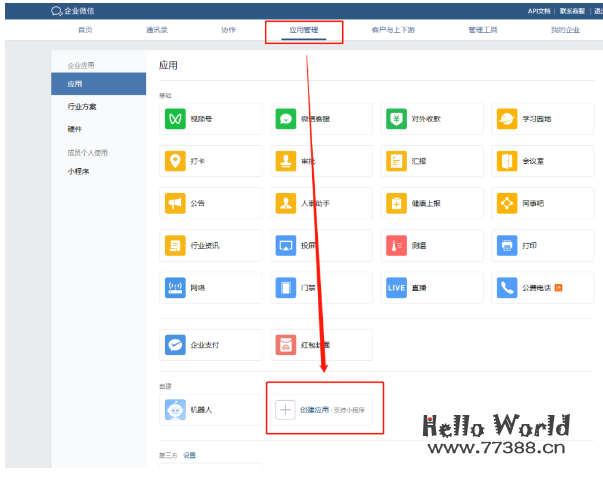Select 硬件 in the left sidebar
603x478 pixels.
[x=75, y=129]
